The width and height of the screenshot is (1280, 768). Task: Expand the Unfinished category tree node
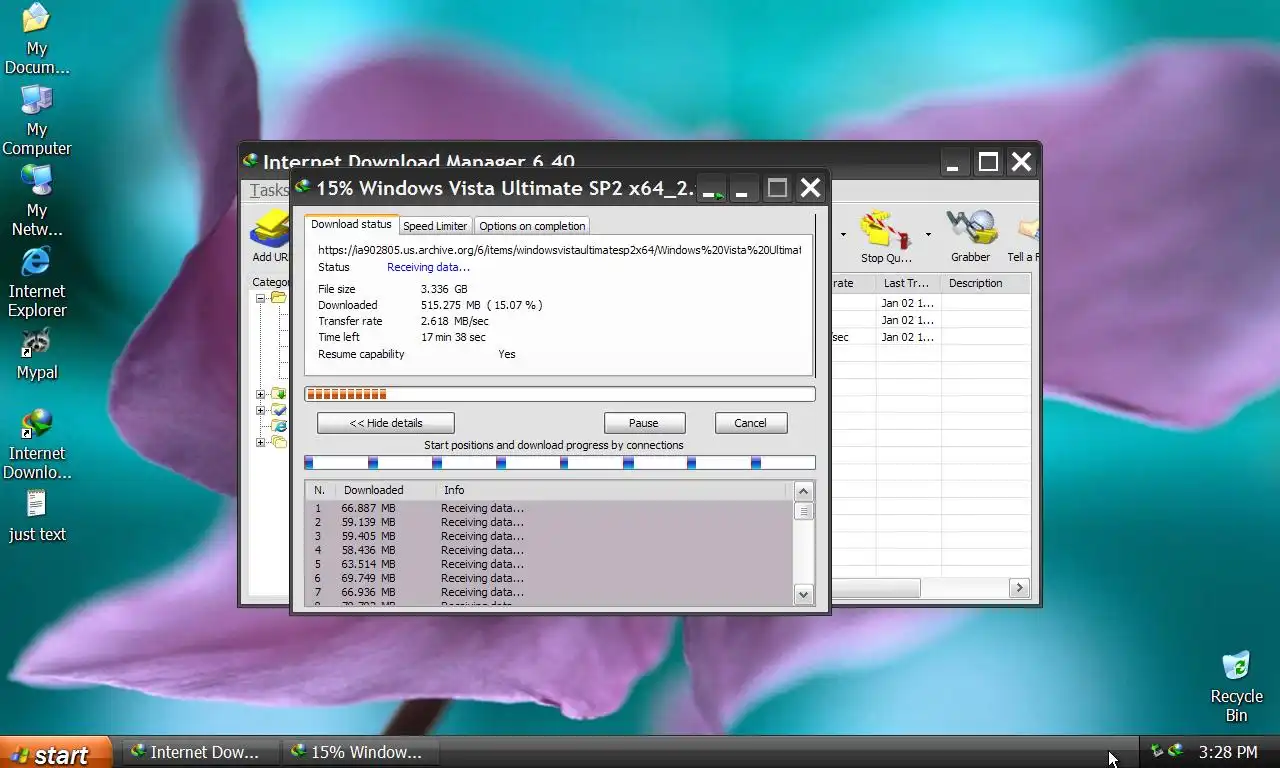tap(260, 394)
